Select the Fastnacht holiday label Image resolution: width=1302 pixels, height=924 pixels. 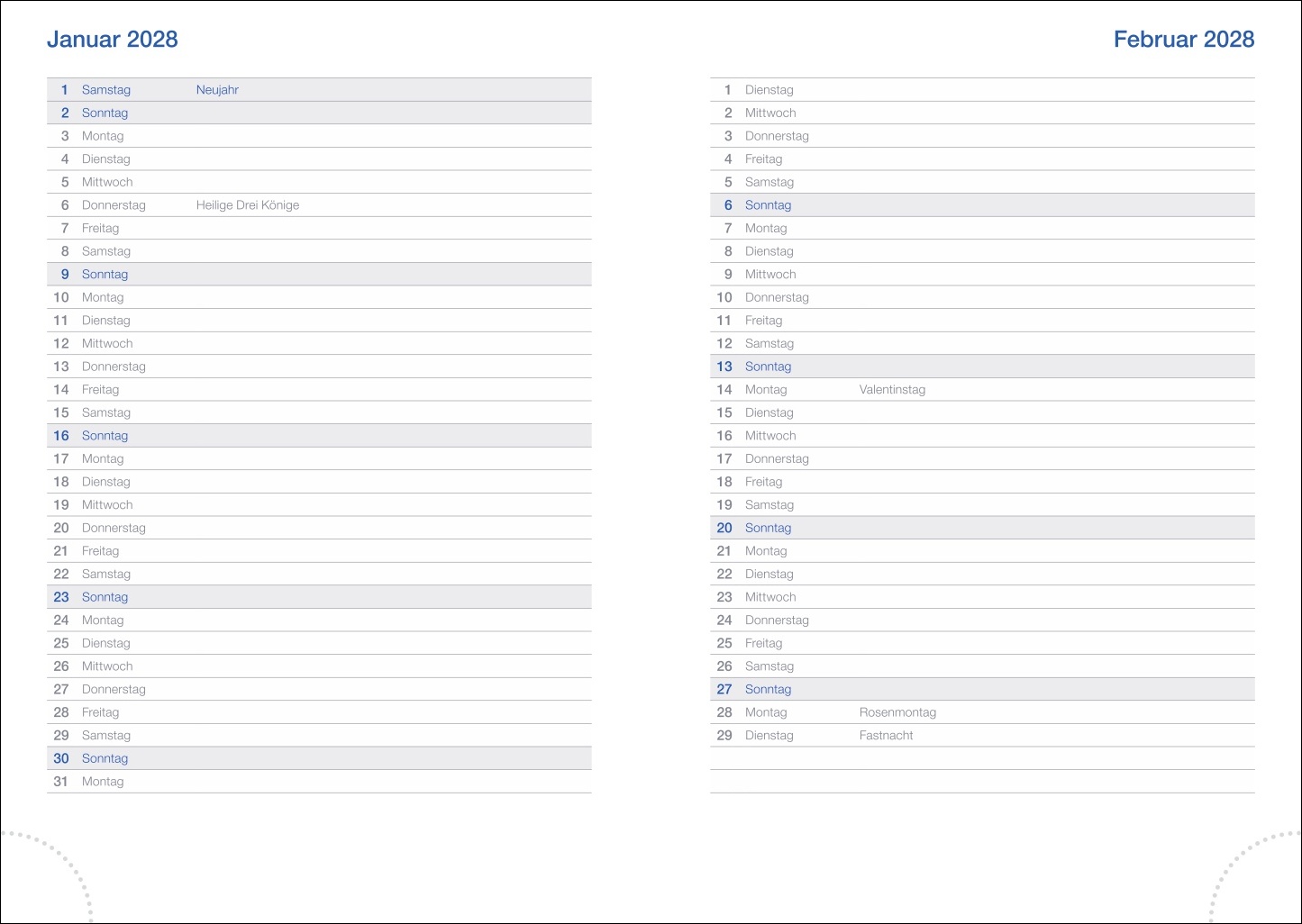click(x=886, y=736)
